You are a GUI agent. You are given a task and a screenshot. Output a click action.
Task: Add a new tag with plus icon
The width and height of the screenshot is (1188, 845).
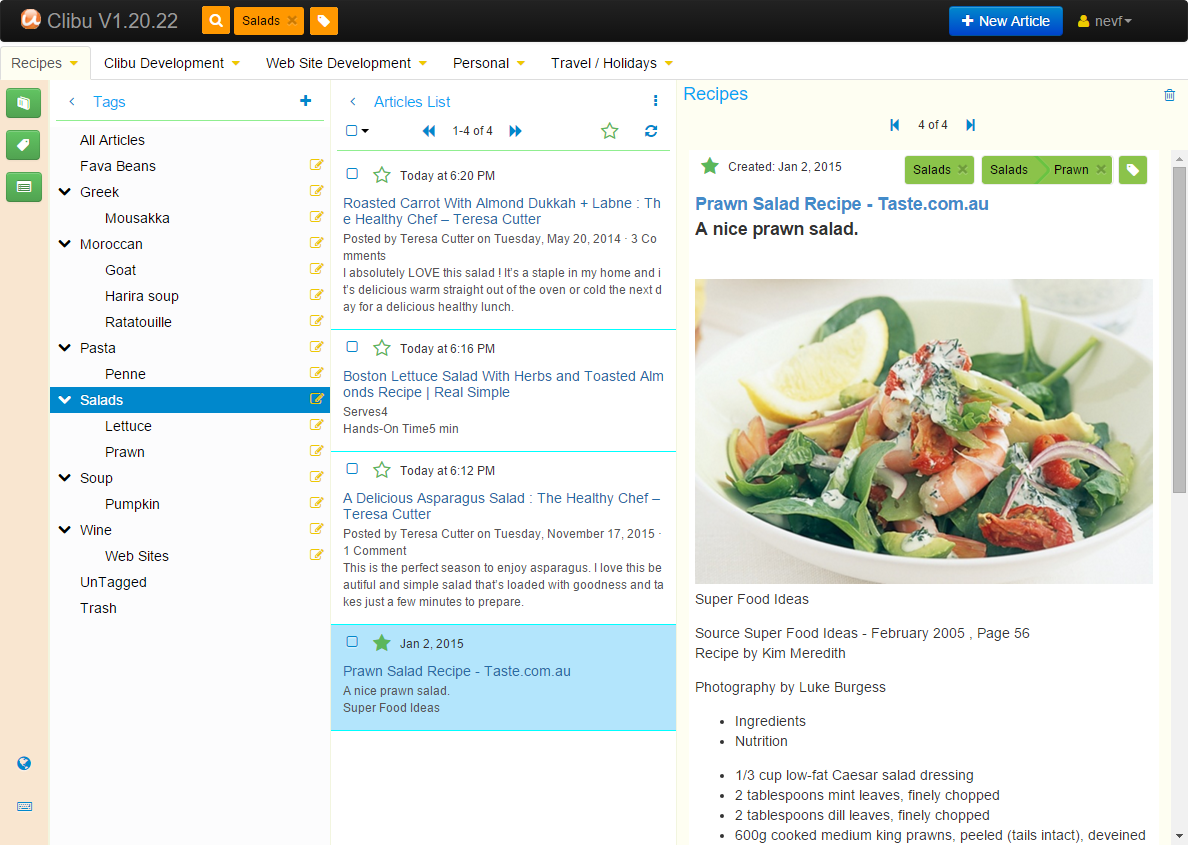tap(305, 101)
